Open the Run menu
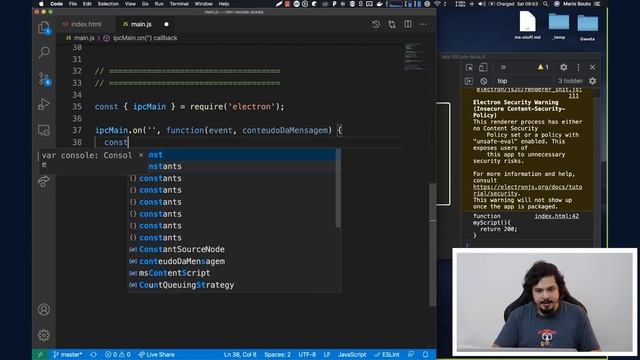The width and height of the screenshot is (640, 360). (159, 4)
